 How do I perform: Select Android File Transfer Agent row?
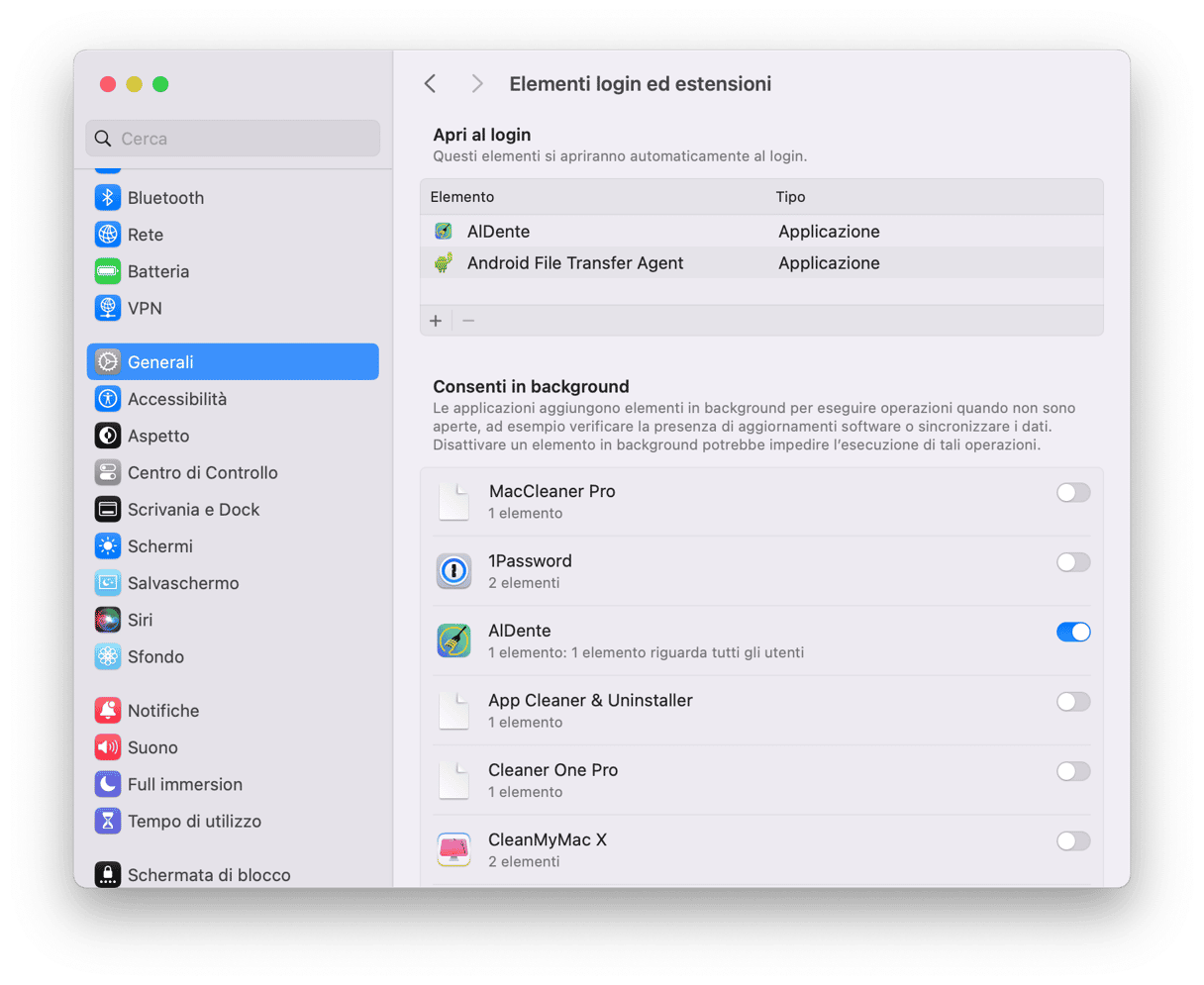[575, 263]
